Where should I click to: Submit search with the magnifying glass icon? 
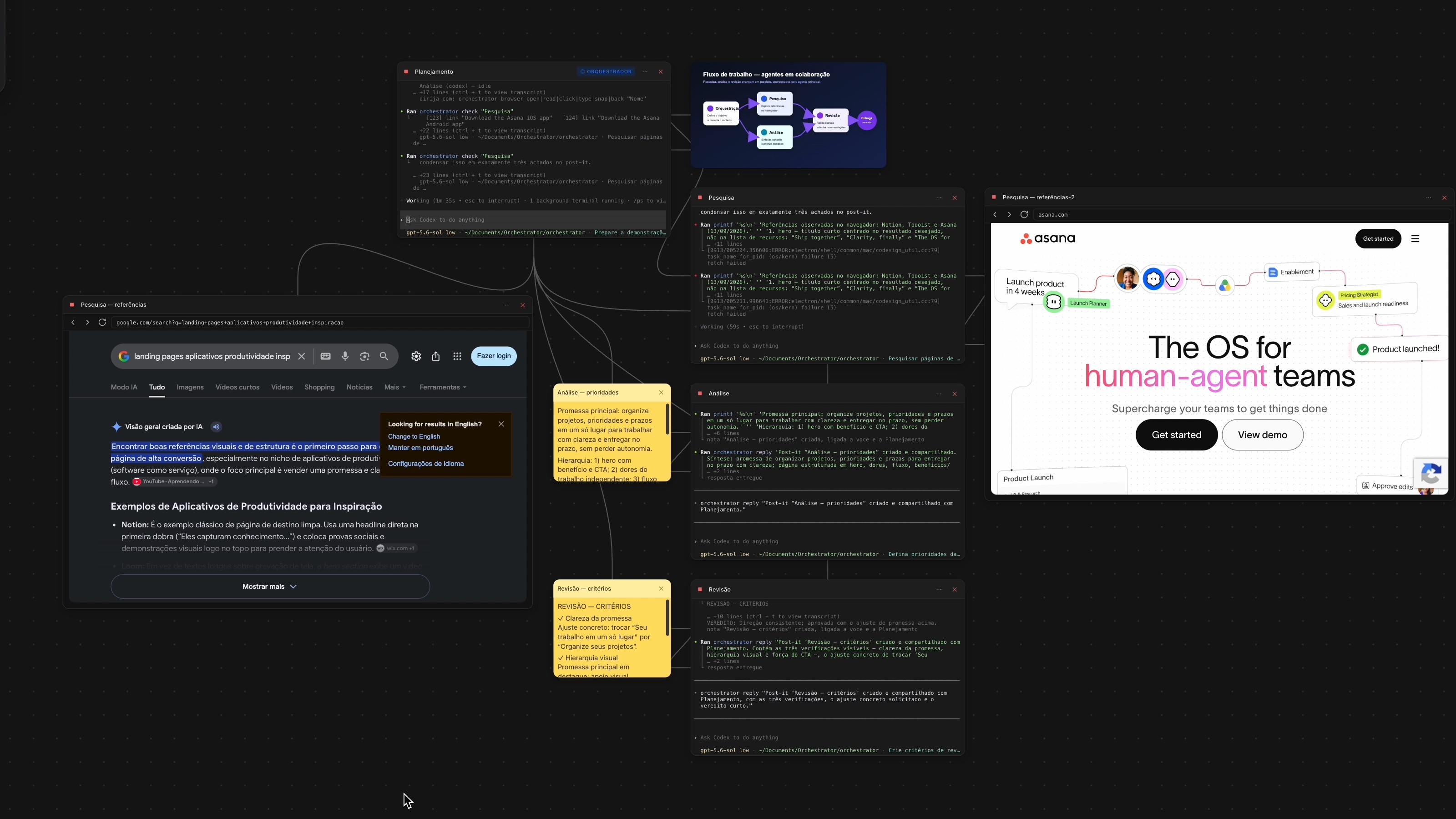[384, 356]
